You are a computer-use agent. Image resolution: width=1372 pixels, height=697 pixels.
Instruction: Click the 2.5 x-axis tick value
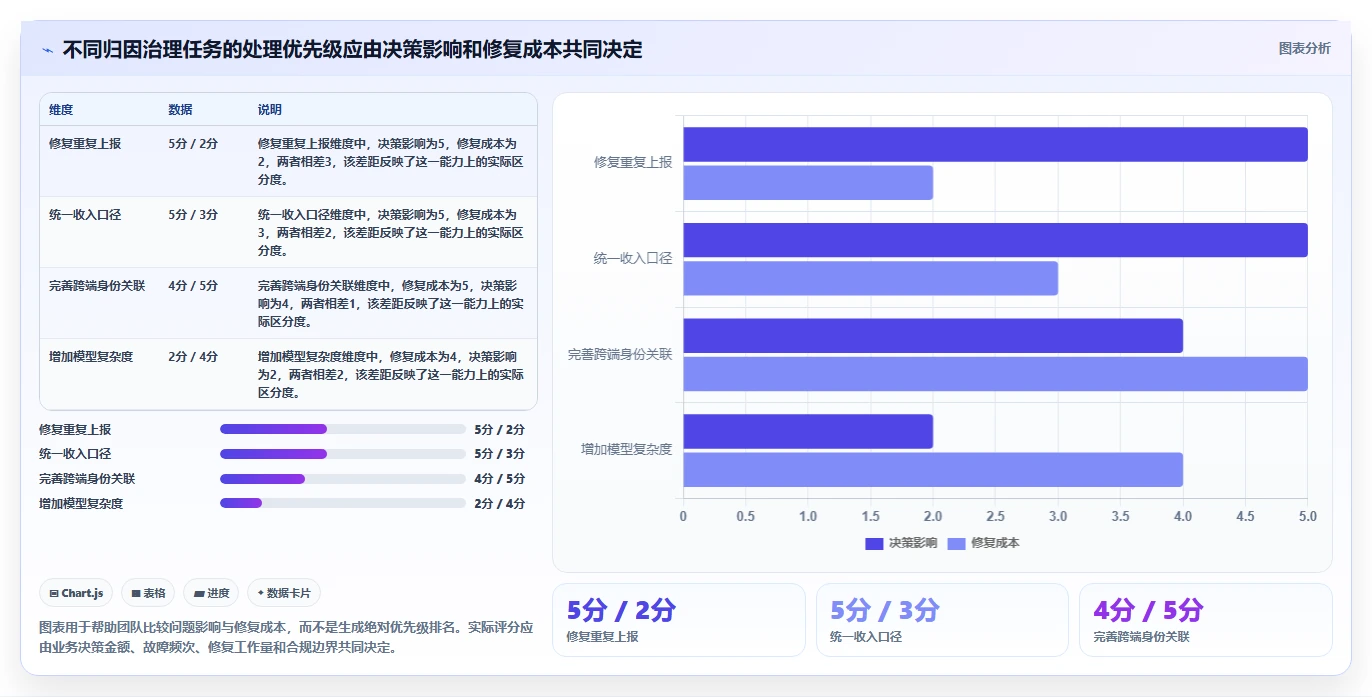[x=995, y=517]
